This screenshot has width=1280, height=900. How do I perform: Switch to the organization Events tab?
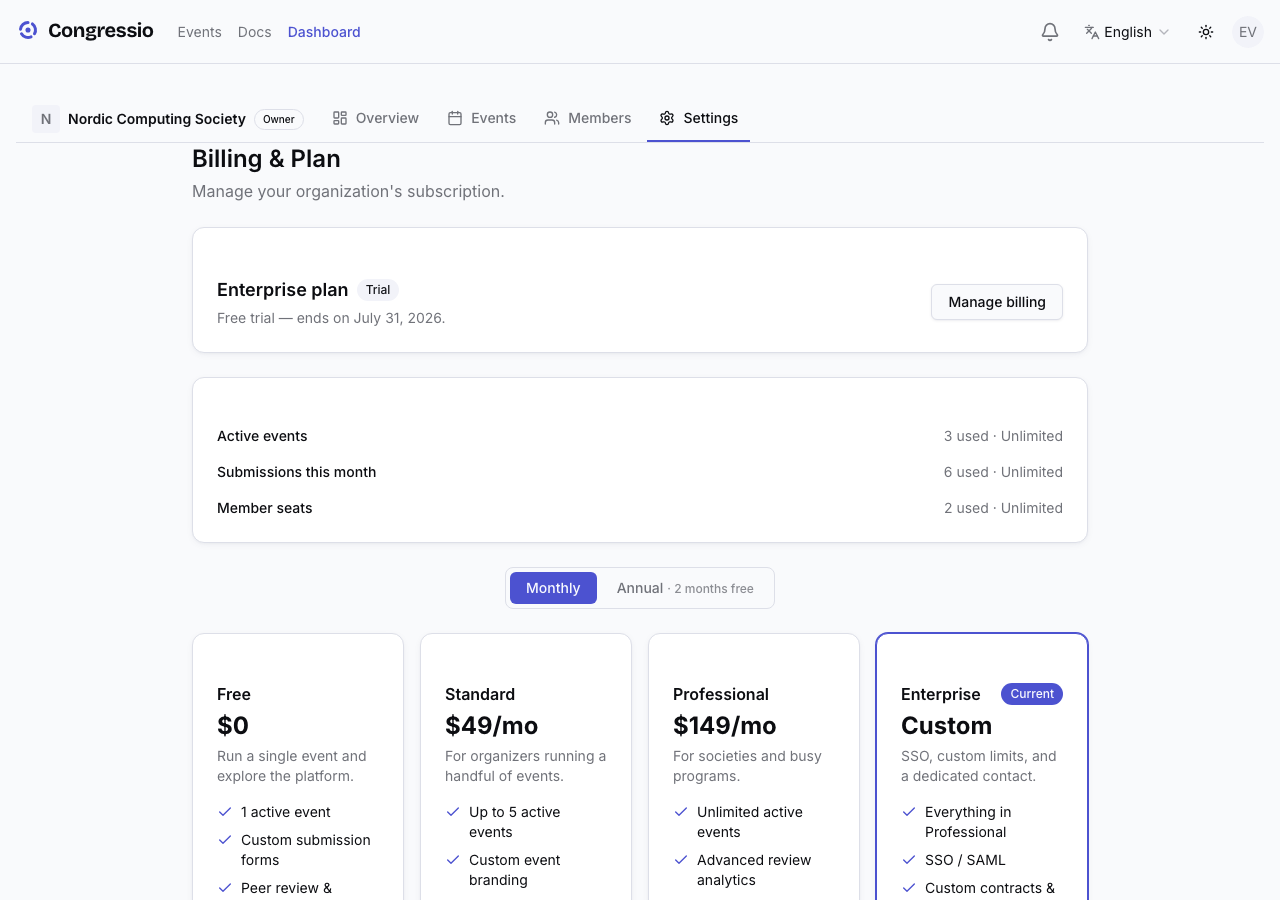tap(482, 118)
